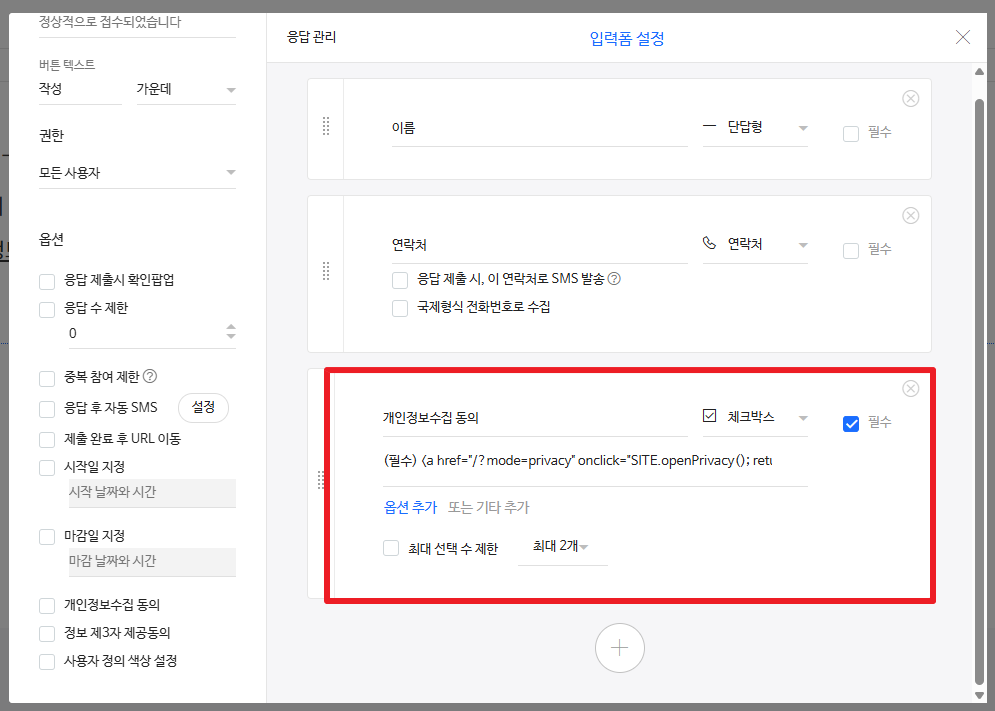Click the help icon next to SMS 발송
Image resolution: width=995 pixels, height=711 pixels.
[x=614, y=279]
